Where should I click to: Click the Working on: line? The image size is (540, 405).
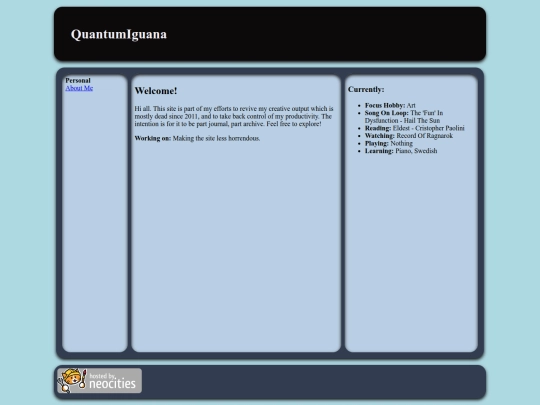(x=197, y=138)
